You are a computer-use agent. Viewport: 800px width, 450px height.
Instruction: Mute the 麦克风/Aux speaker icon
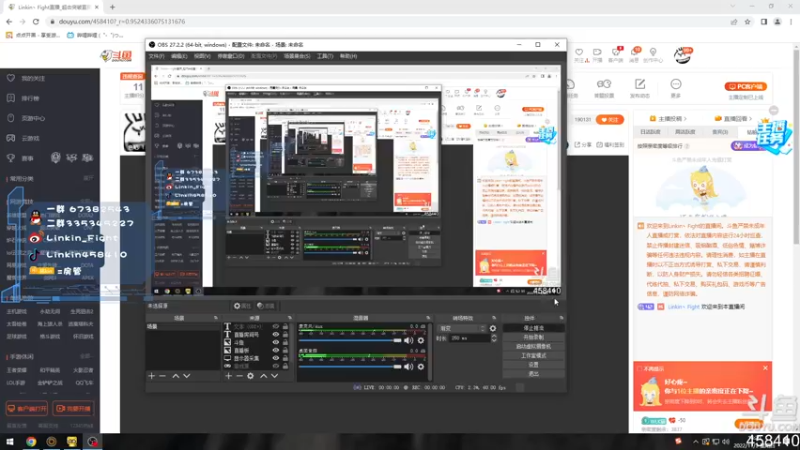click(409, 340)
